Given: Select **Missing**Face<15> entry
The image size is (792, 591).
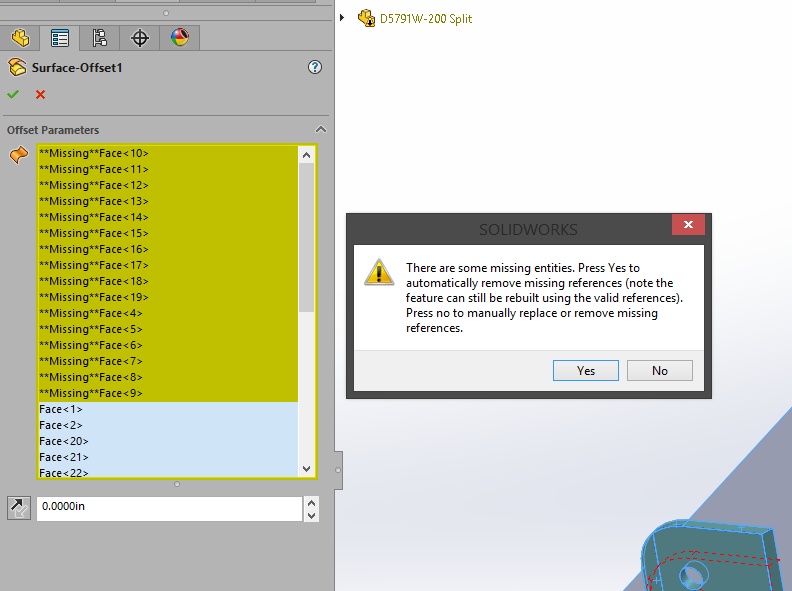Looking at the screenshot, I should 168,233.
